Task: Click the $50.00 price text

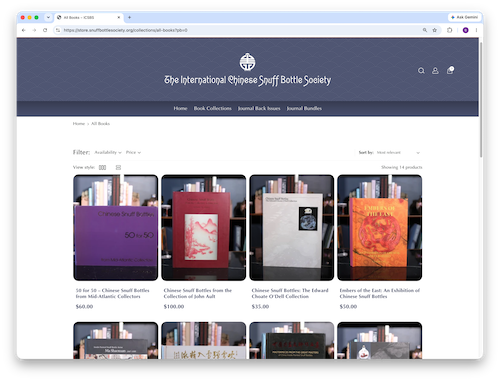Action: 348,306
